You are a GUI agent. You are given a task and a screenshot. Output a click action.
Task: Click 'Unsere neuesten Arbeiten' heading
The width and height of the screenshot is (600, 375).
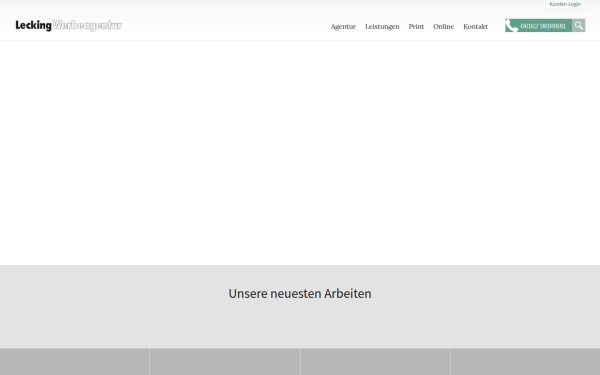[300, 293]
